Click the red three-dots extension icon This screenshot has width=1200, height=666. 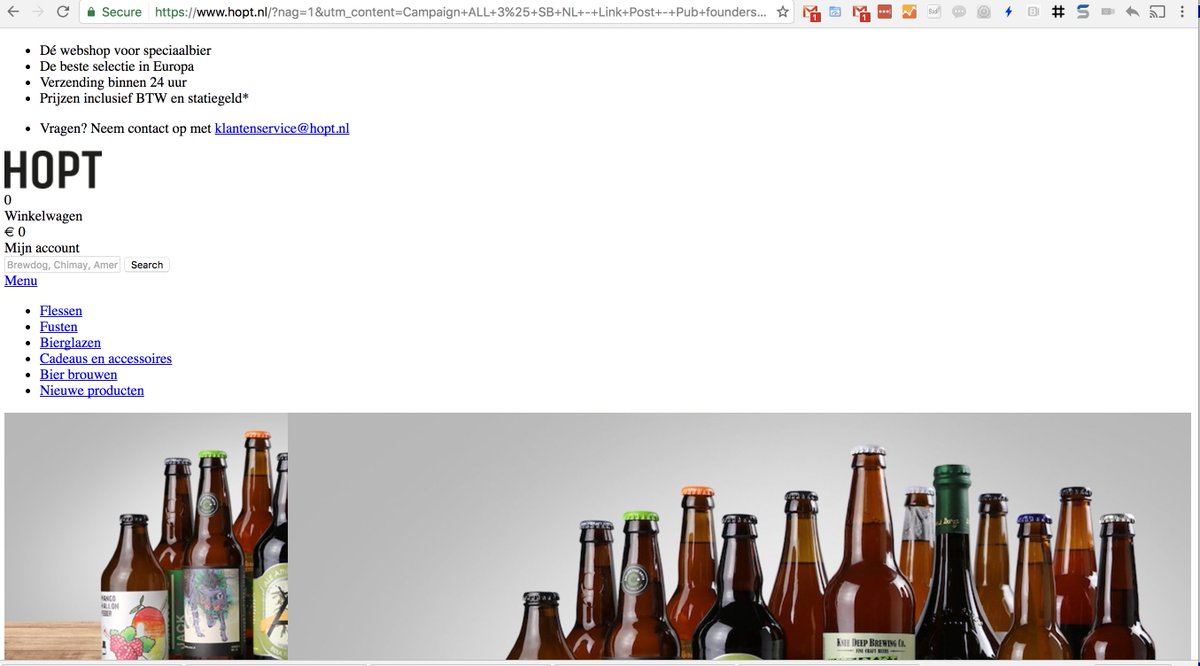click(885, 12)
